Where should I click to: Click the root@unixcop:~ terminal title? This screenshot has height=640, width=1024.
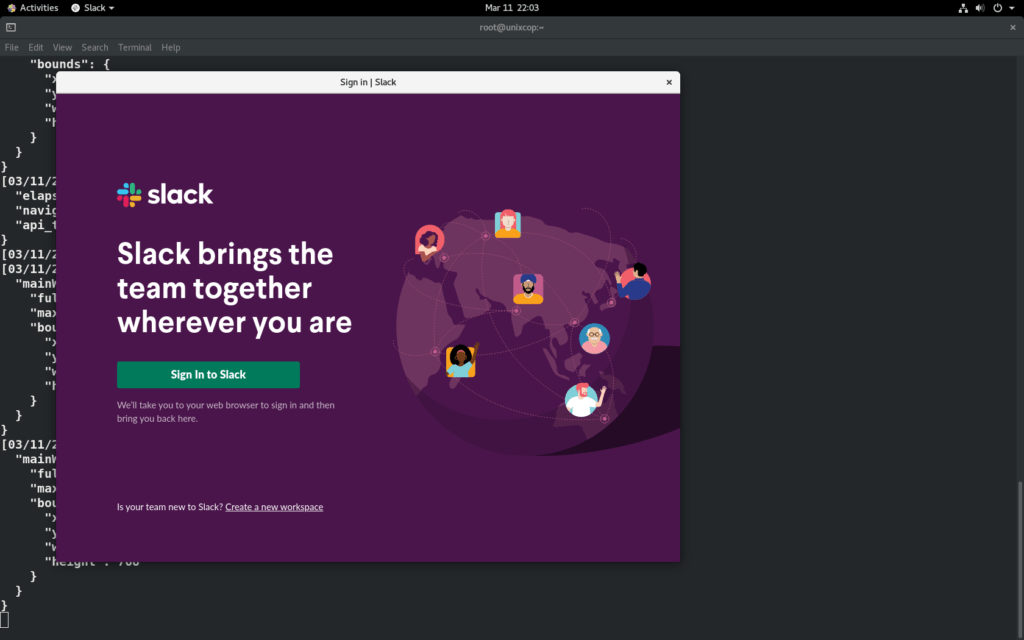[x=511, y=27]
